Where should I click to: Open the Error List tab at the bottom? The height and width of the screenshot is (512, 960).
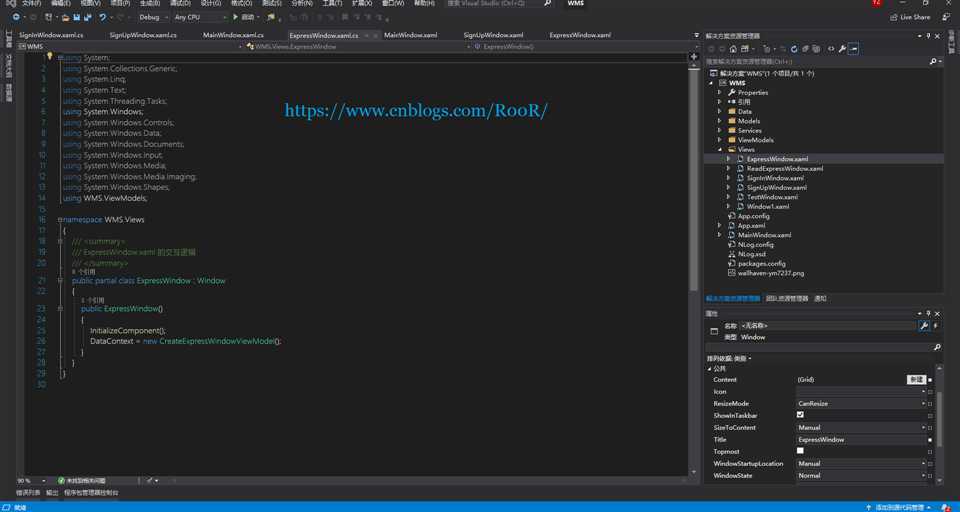(28, 492)
